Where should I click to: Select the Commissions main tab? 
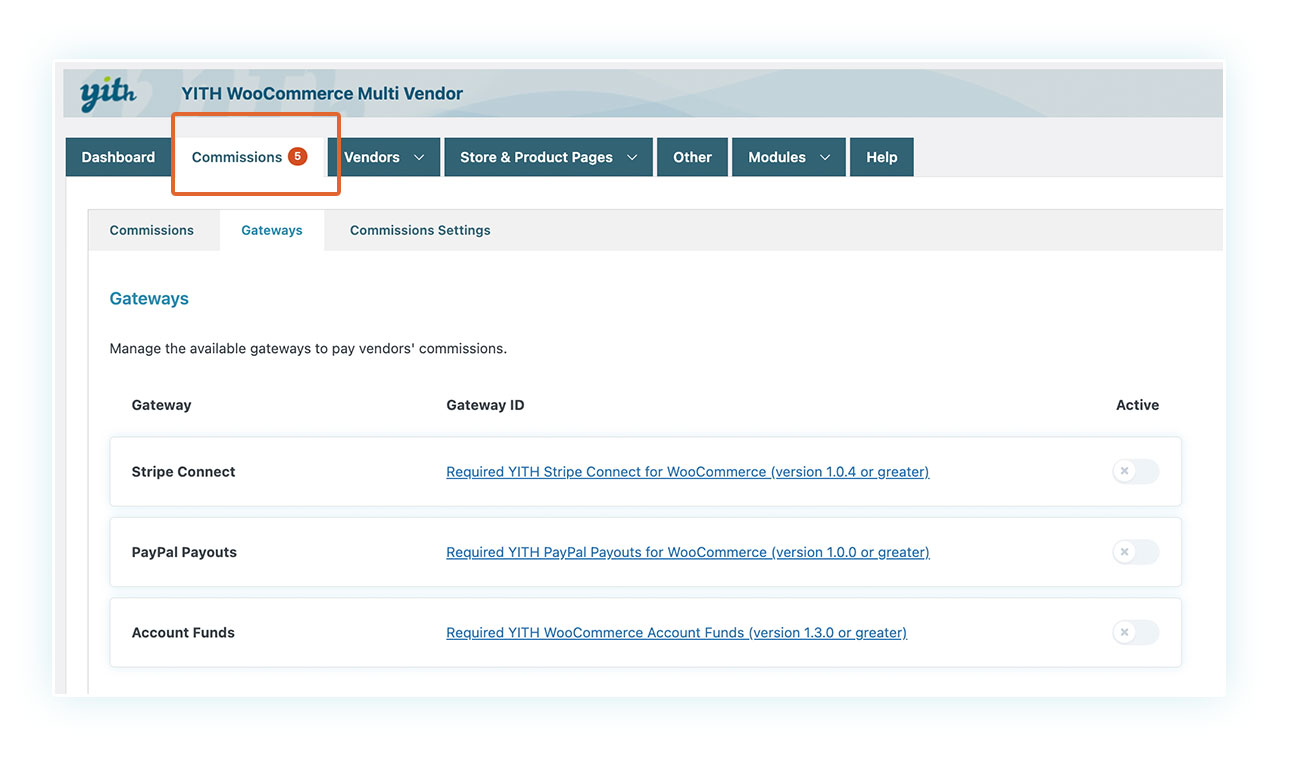(237, 157)
